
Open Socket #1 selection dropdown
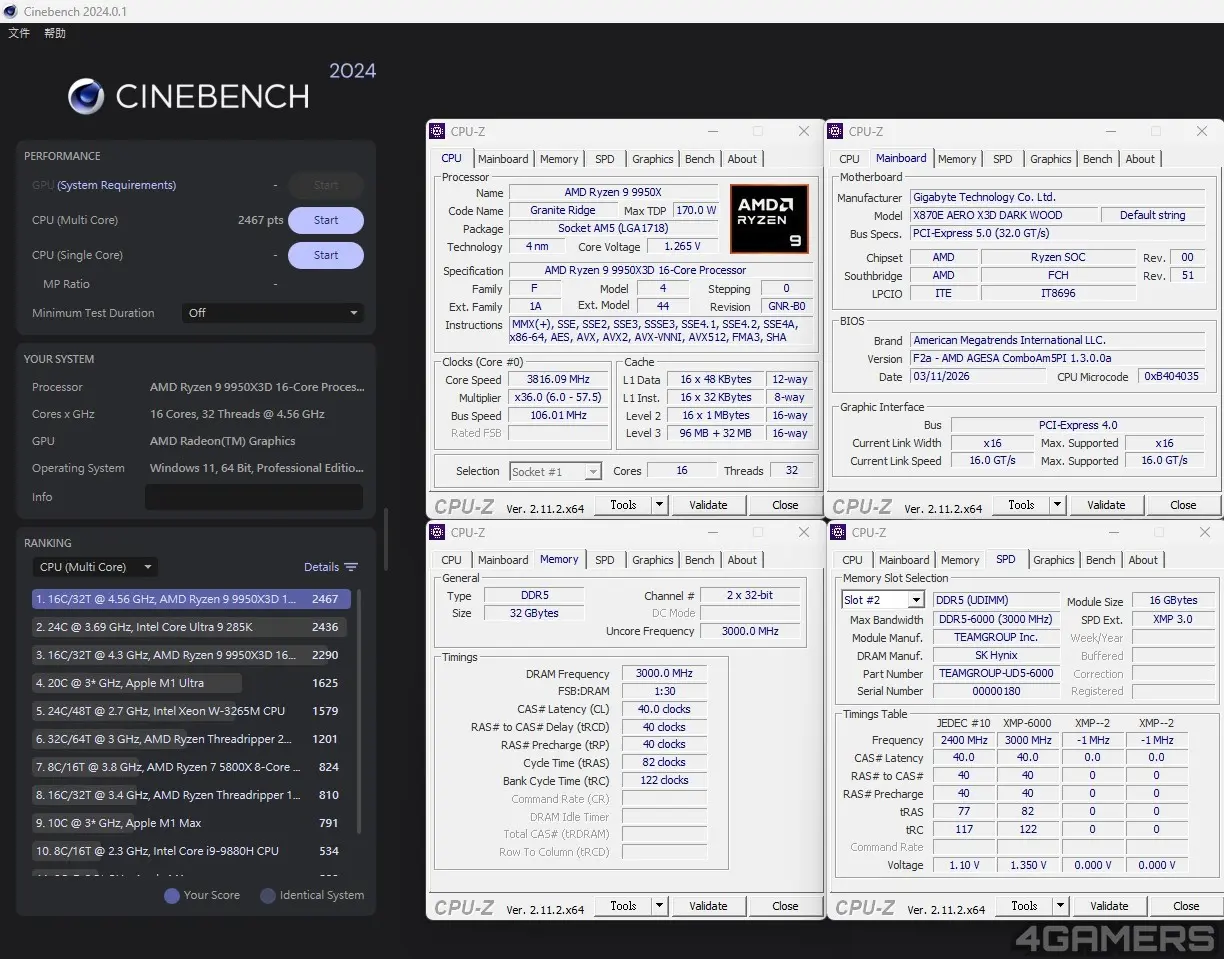click(555, 471)
